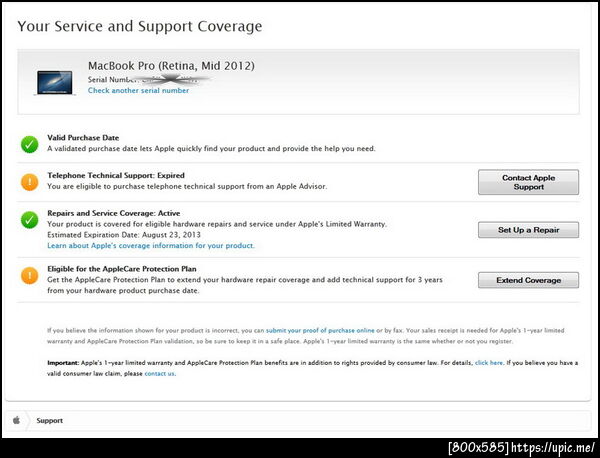This screenshot has height=458, width=600.
Task: Select Telephone Technical Support: Expired heading
Action: pyautogui.click(x=116, y=175)
